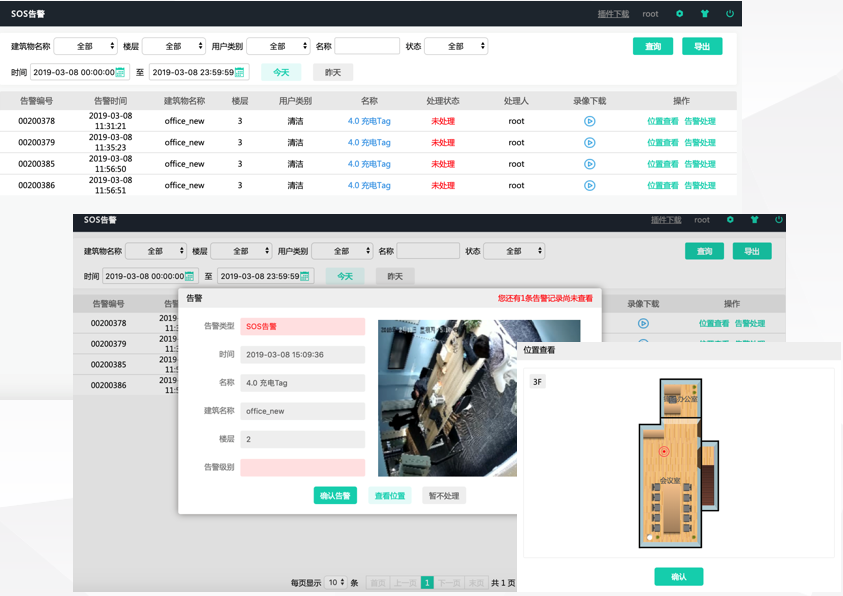Click 位置查看 for 00200378 in lower window
Screen dimensions: 843x596
pyautogui.click(x=714, y=323)
